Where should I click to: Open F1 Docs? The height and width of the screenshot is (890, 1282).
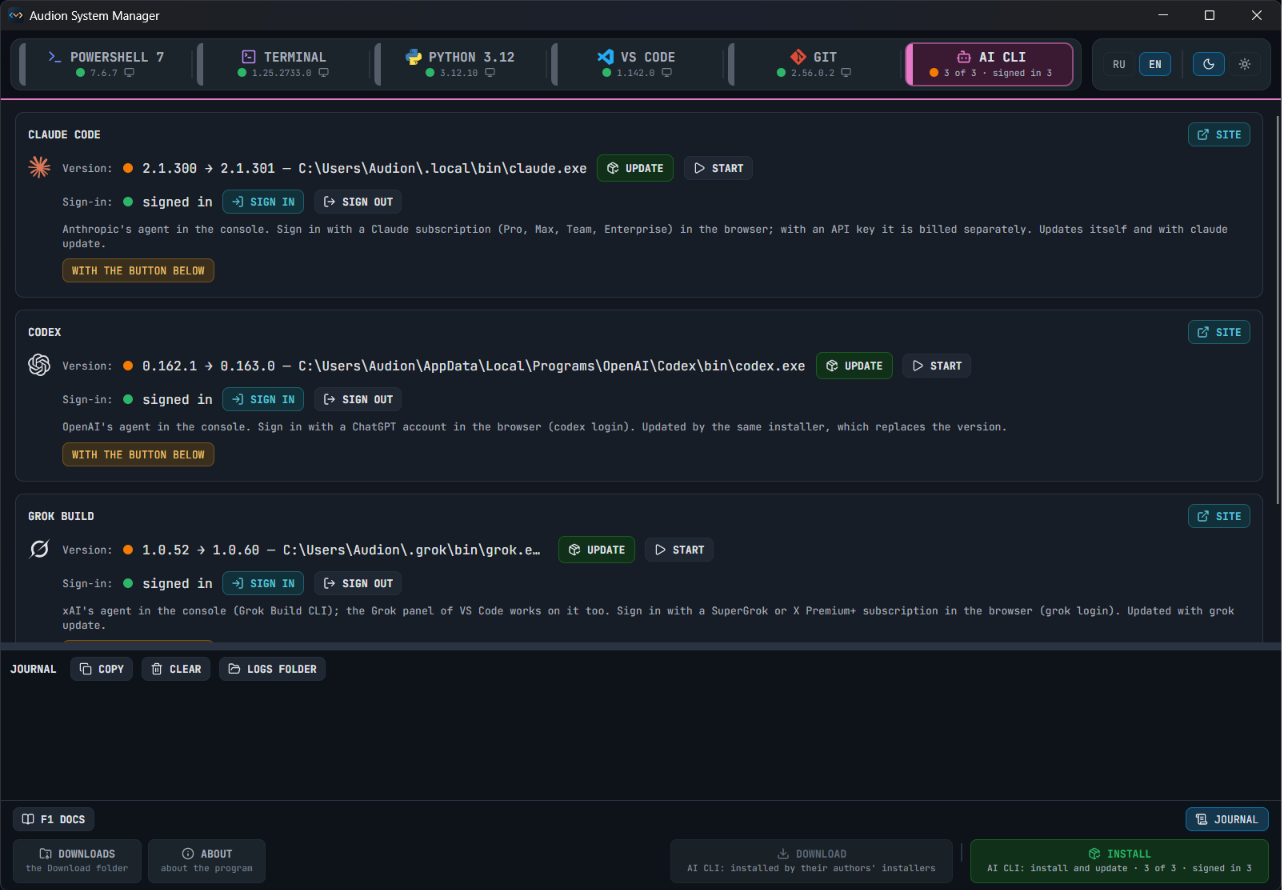pyautogui.click(x=53, y=819)
